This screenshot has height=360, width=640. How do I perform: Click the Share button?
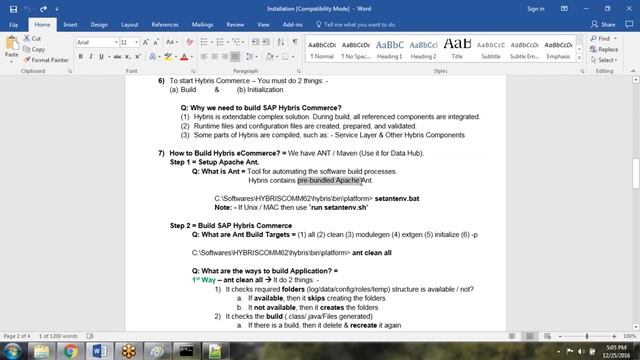coord(603,24)
